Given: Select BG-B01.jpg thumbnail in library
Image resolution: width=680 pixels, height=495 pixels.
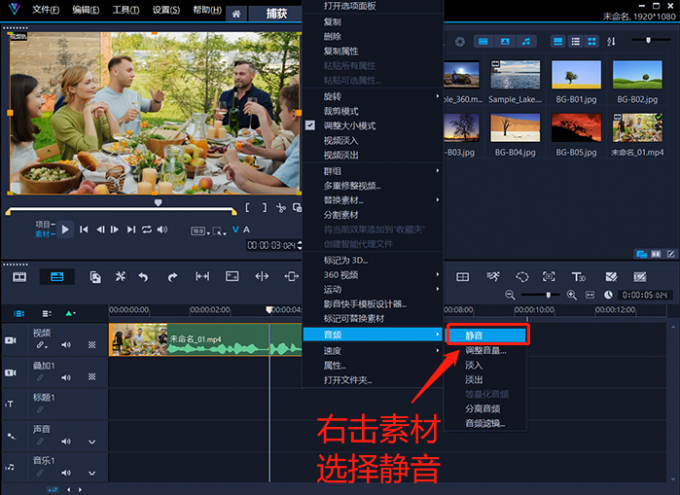Looking at the screenshot, I should [576, 75].
